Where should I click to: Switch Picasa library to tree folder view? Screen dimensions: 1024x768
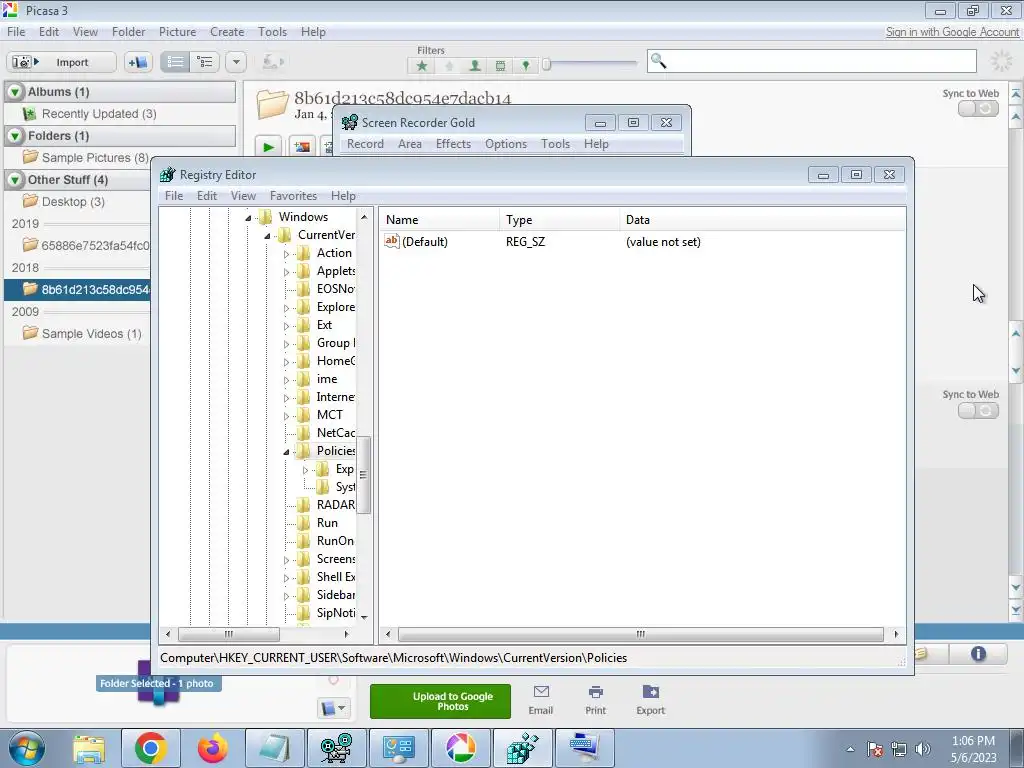point(205,62)
